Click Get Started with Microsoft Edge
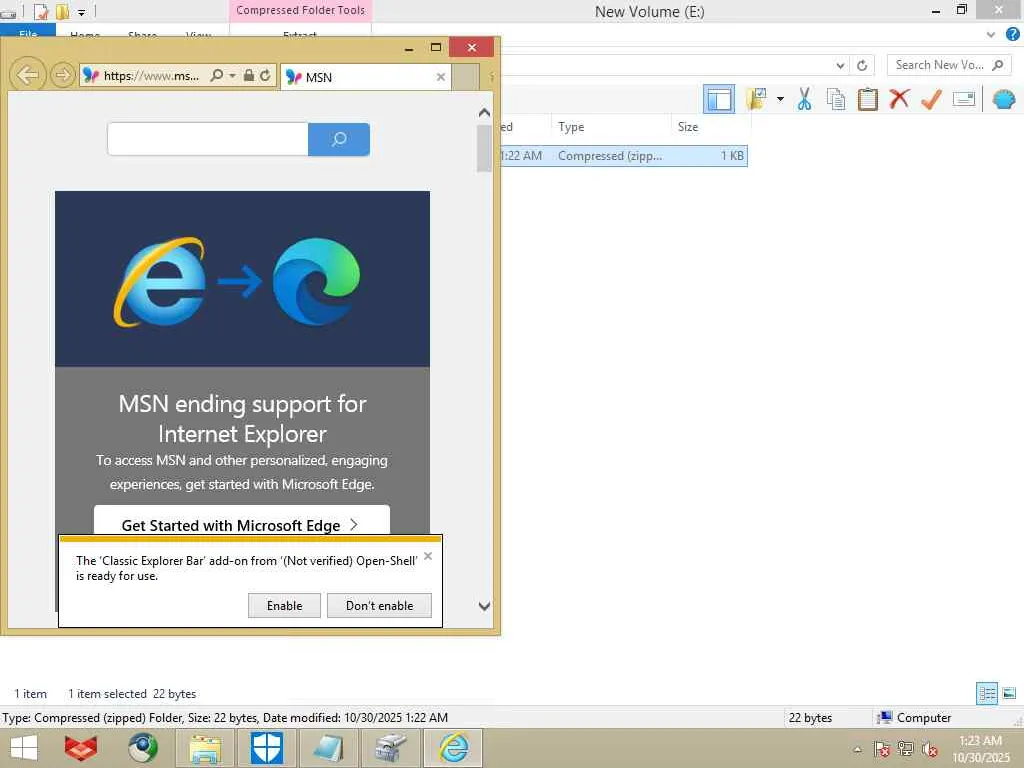Image resolution: width=1024 pixels, height=768 pixels. 242,520
